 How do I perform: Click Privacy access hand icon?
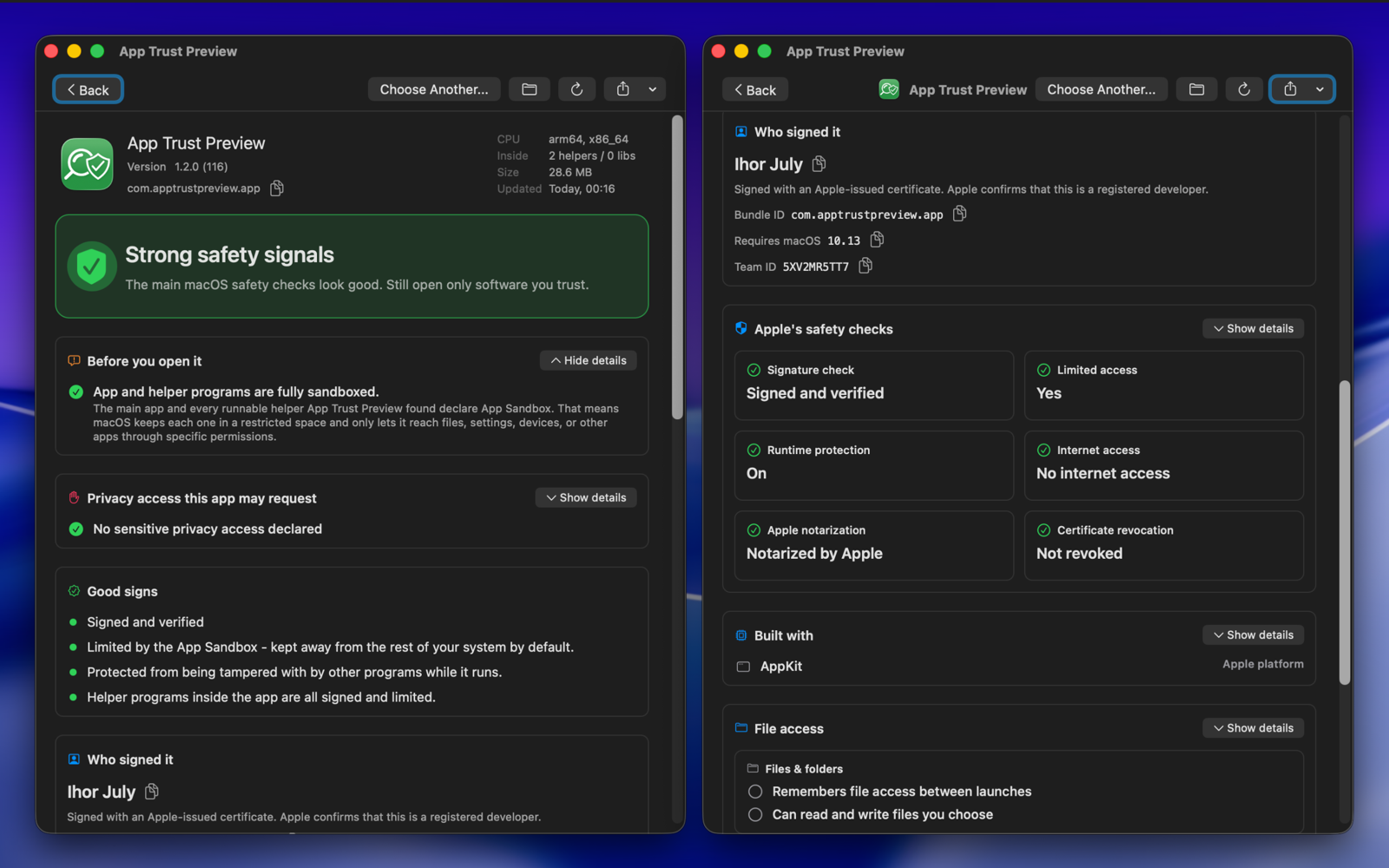74,497
